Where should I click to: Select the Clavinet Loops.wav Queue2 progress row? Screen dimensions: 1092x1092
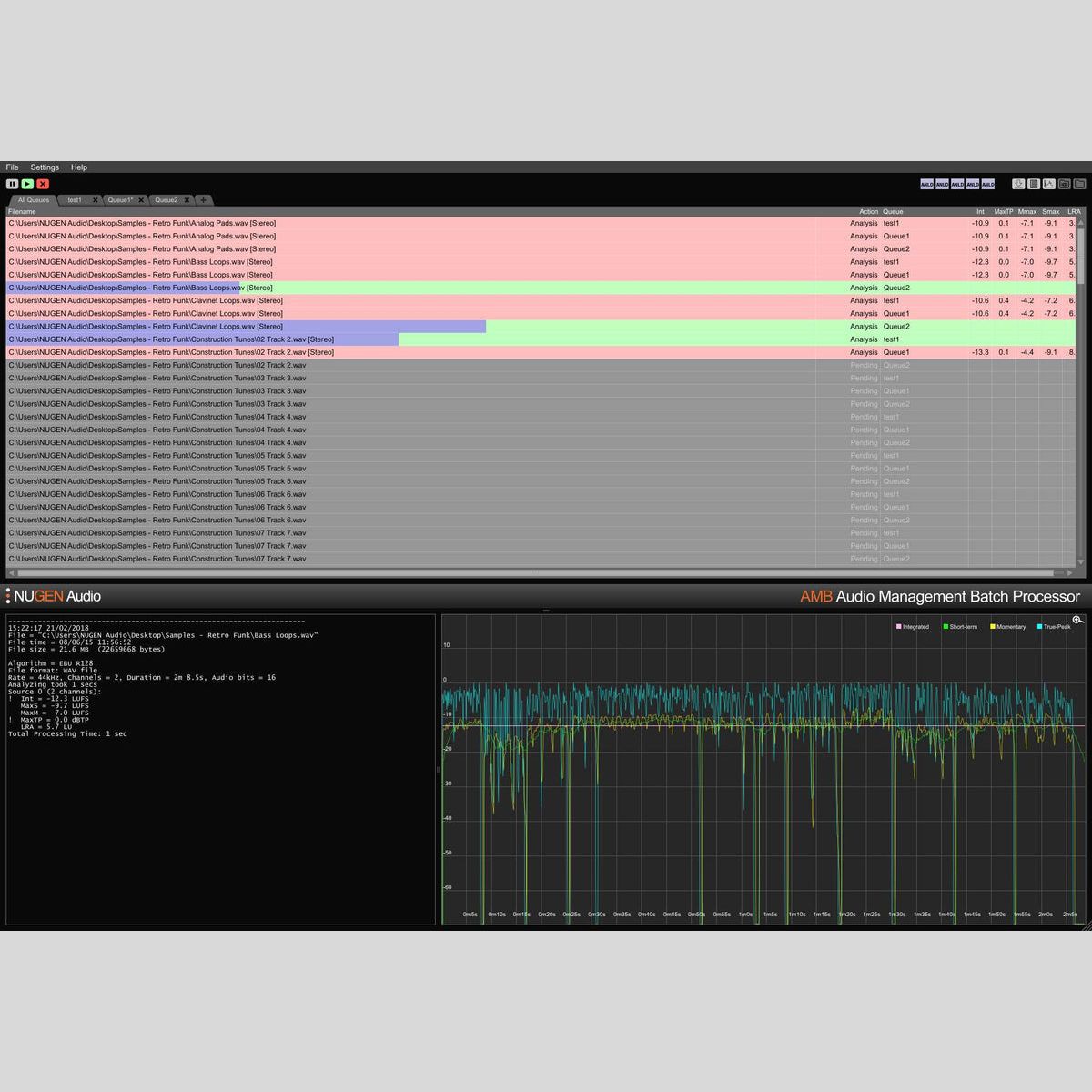tap(541, 326)
